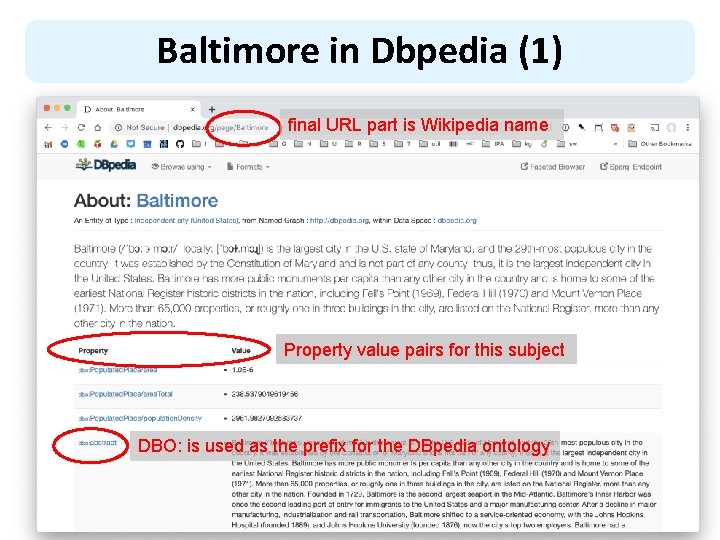Go back with the browser back arrow
Image resolution: width=720 pixels, height=540 pixels.
48,127
